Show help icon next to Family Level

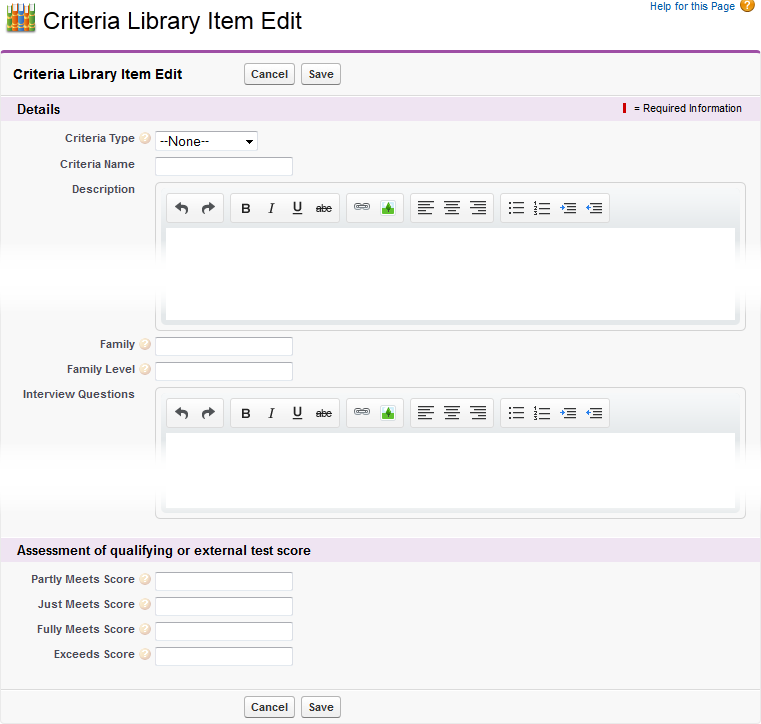click(x=145, y=370)
